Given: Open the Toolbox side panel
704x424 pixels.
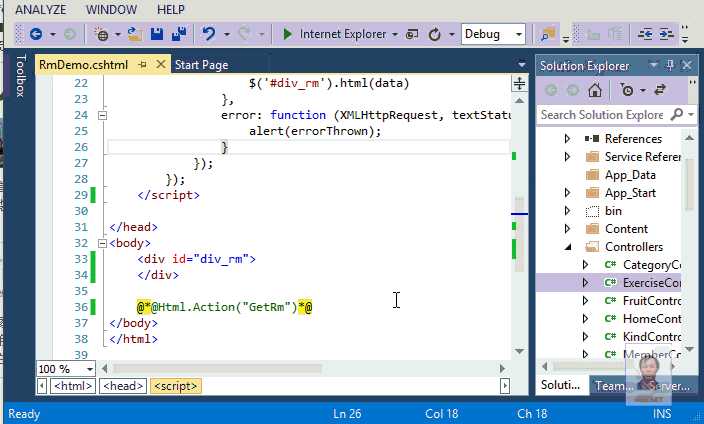Looking at the screenshot, I should click(x=21, y=75).
